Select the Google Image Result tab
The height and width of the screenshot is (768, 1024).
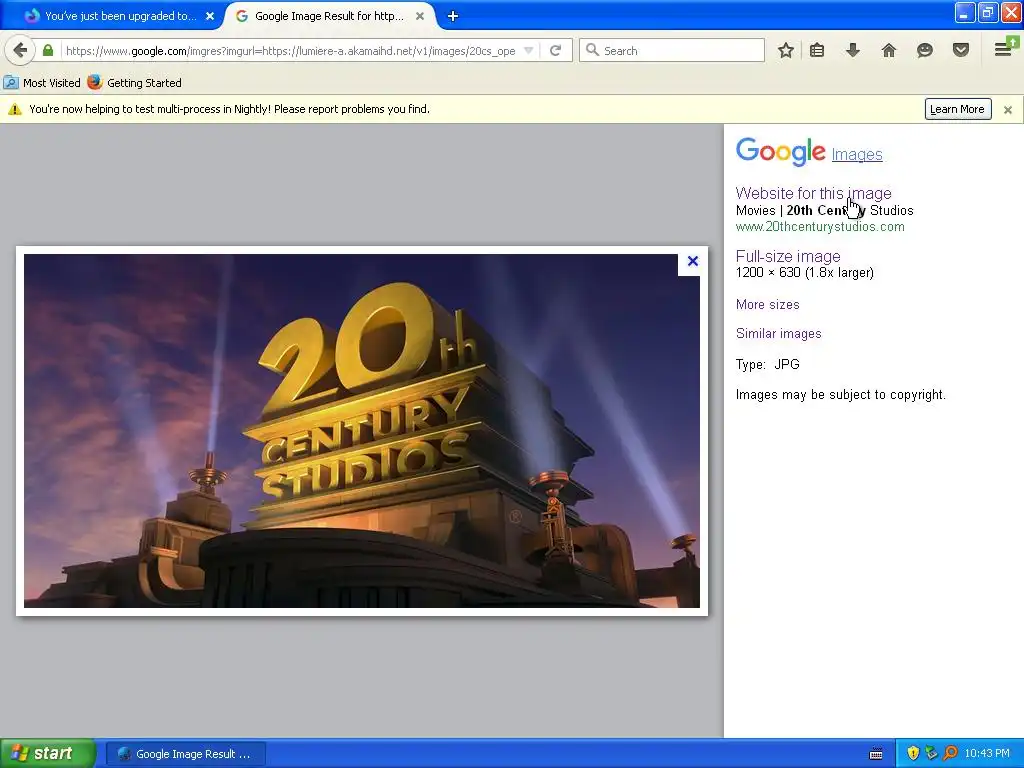(x=329, y=16)
